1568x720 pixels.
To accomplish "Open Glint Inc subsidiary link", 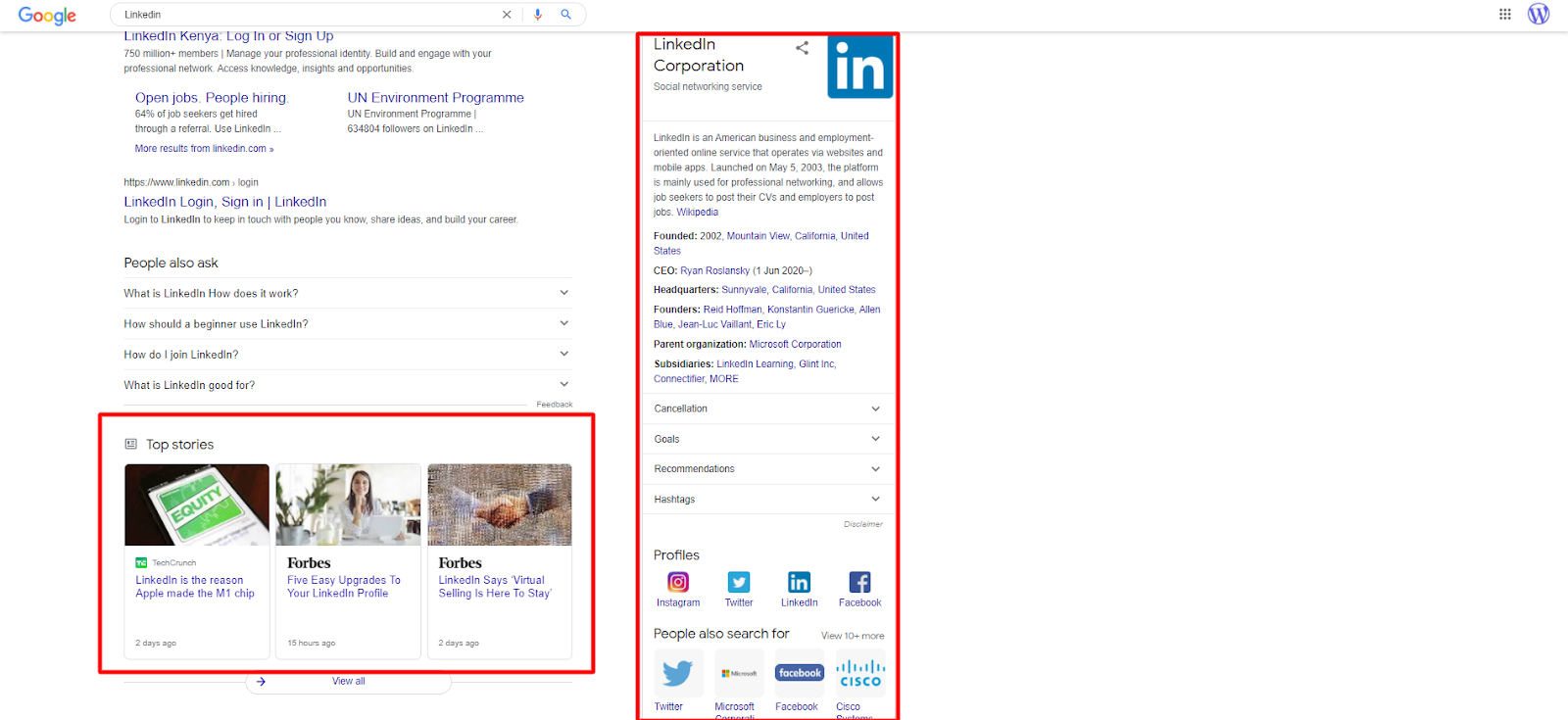I will [816, 364].
